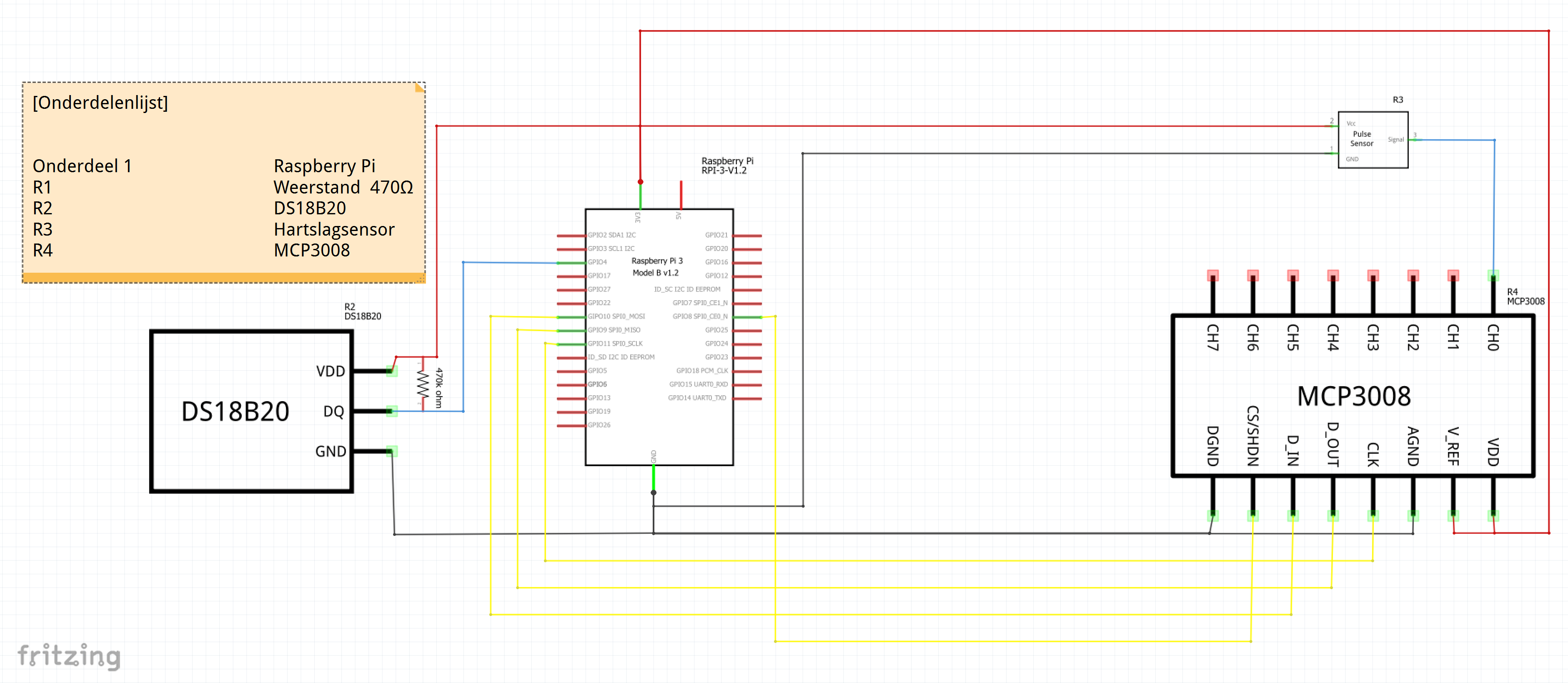
Task: Click the GPIO21 pin on the Pi
Action: (x=747, y=235)
